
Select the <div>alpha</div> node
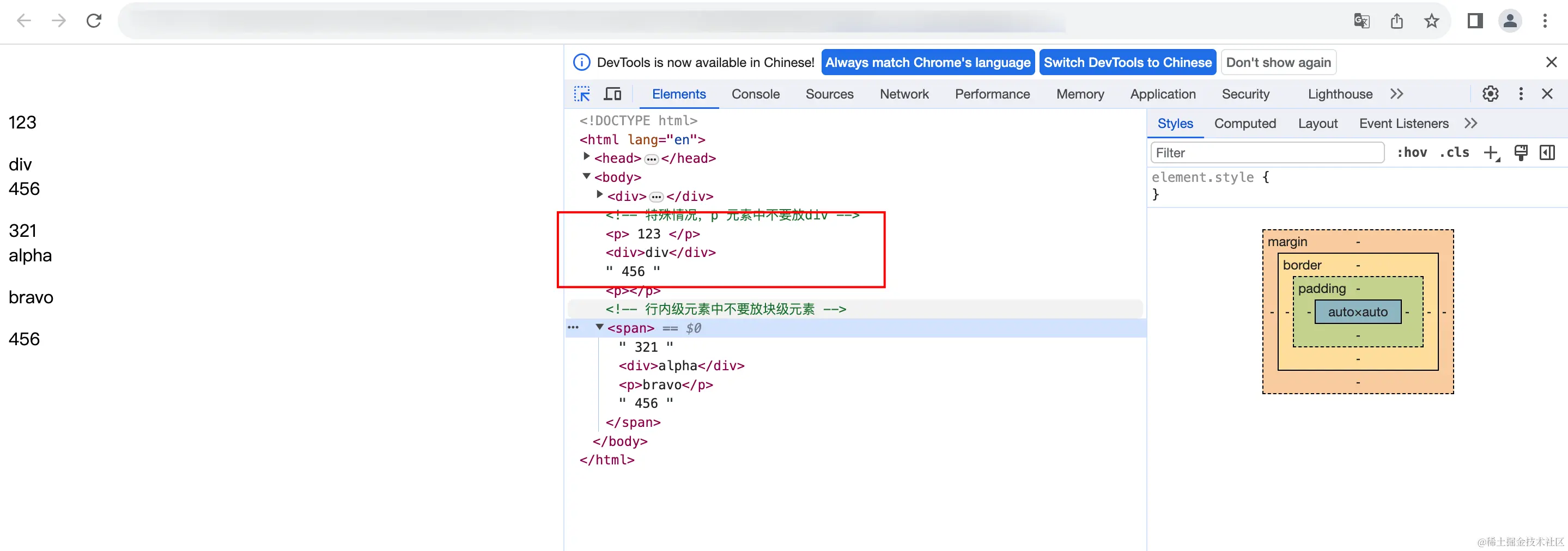pyautogui.click(x=681, y=365)
